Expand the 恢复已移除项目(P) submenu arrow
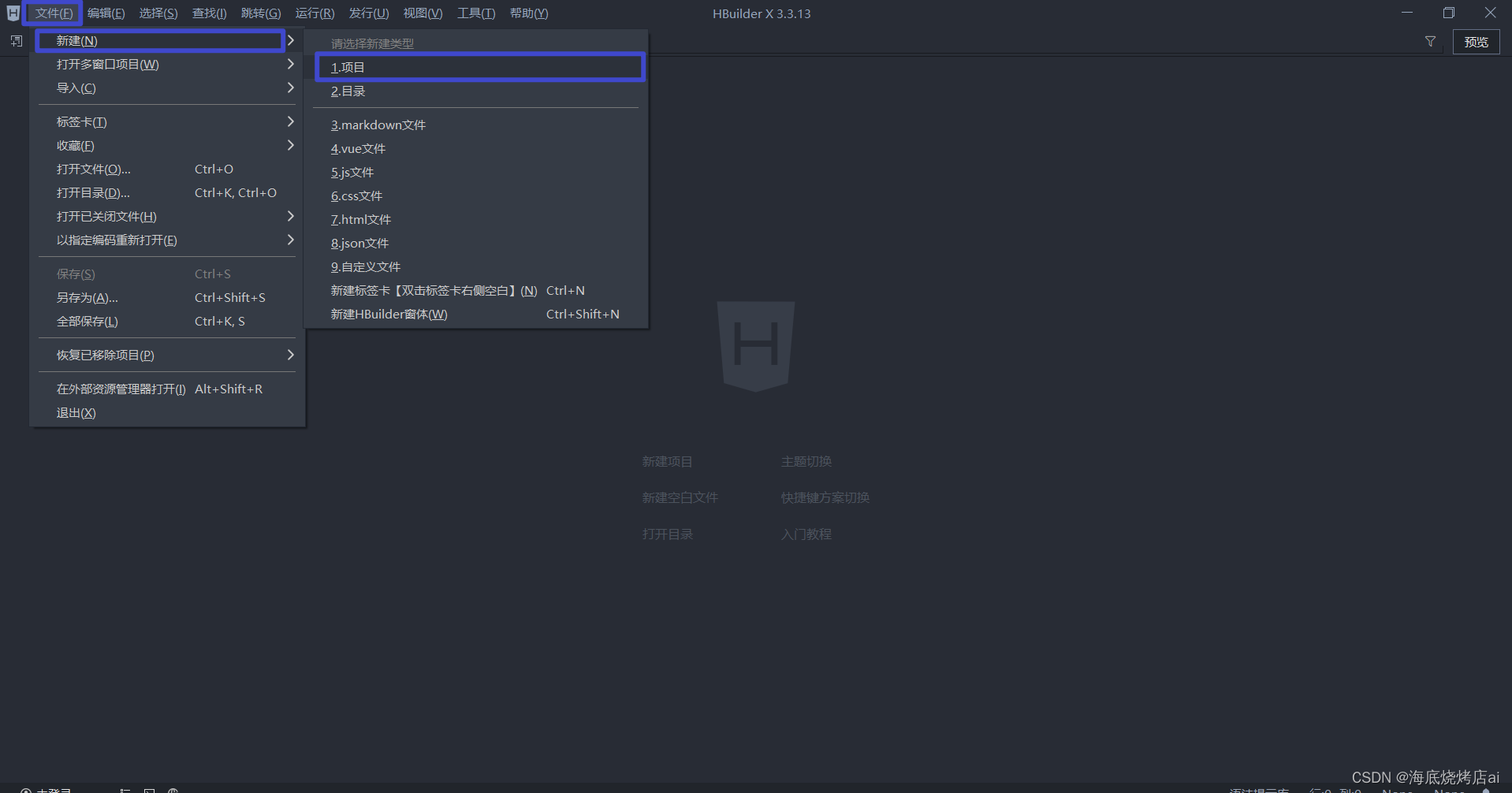Screen dimensions: 1512x793 [290, 355]
